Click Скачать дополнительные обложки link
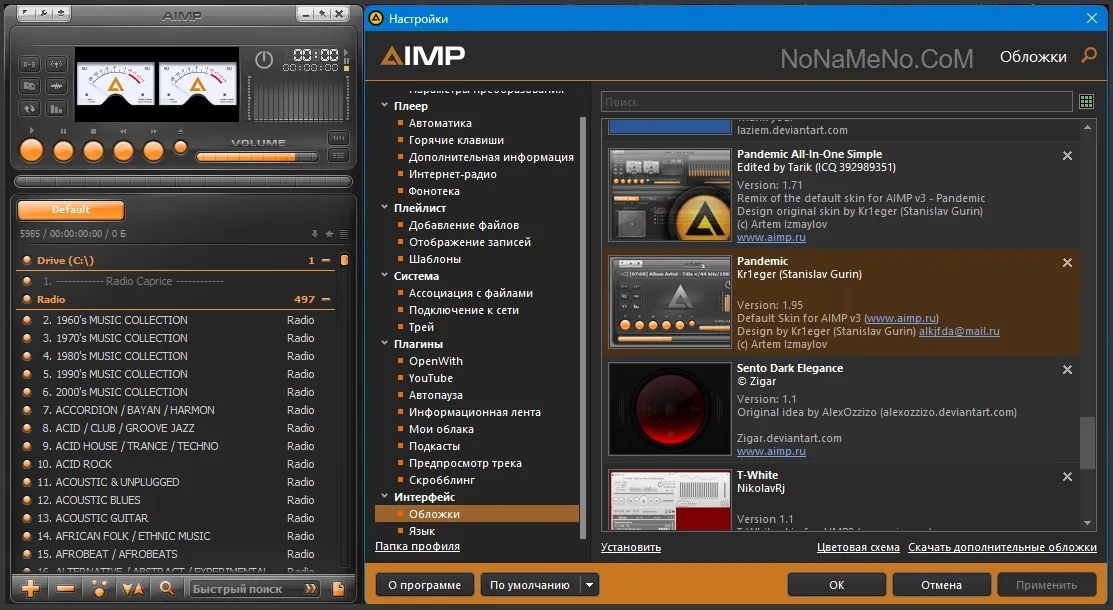 pos(1002,548)
